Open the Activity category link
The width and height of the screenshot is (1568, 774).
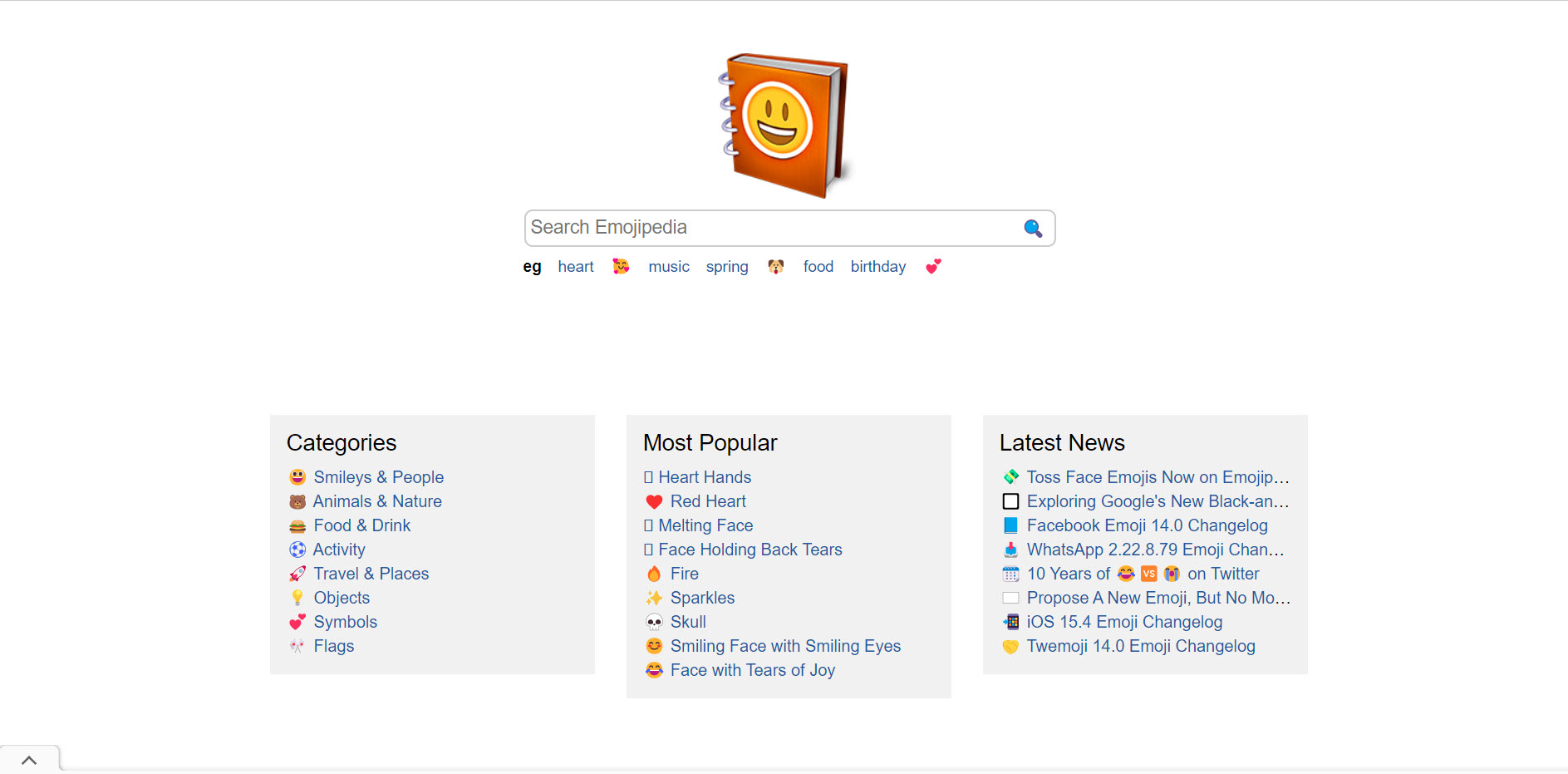[x=339, y=550]
